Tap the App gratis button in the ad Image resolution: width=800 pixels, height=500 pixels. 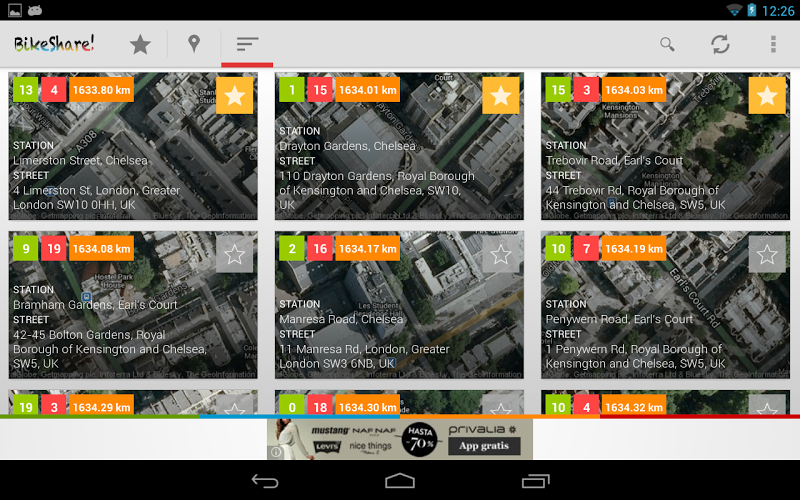(484, 445)
